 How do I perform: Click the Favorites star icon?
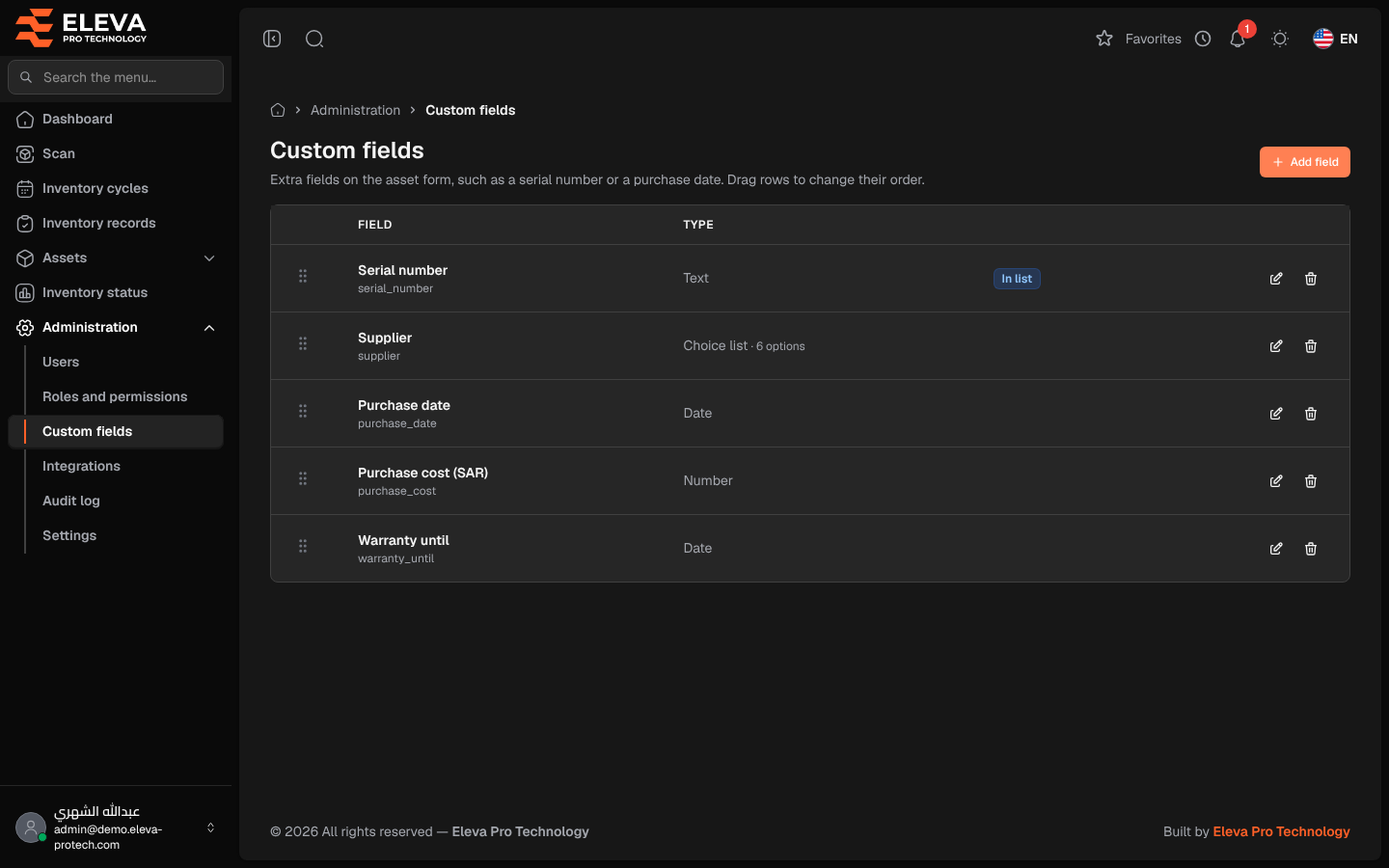click(x=1104, y=39)
